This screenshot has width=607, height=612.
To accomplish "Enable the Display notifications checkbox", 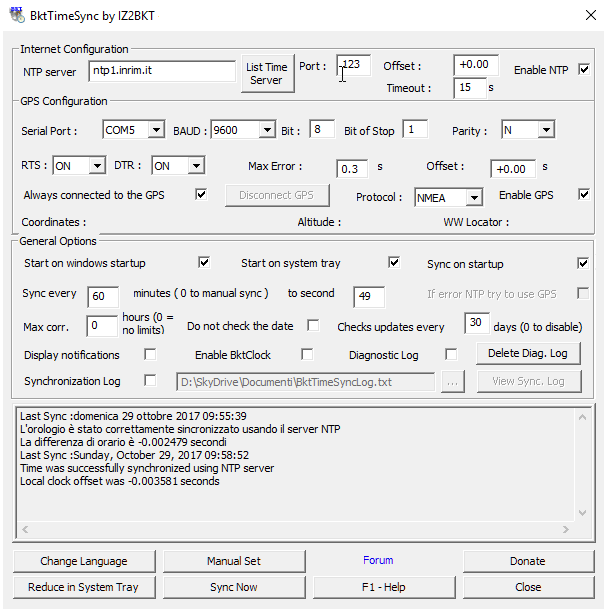I will (x=150, y=355).
